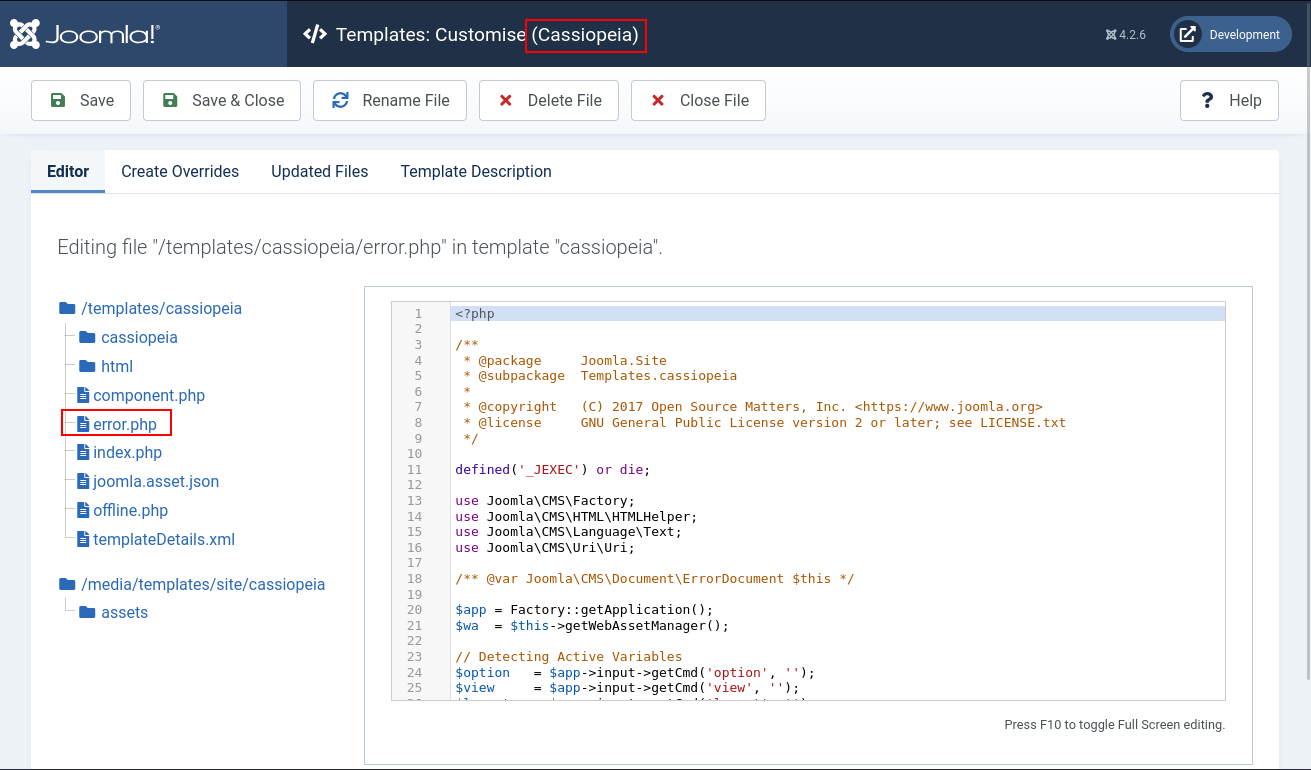Switch to the Create Overrides tab
This screenshot has height=770, width=1311.
[180, 171]
